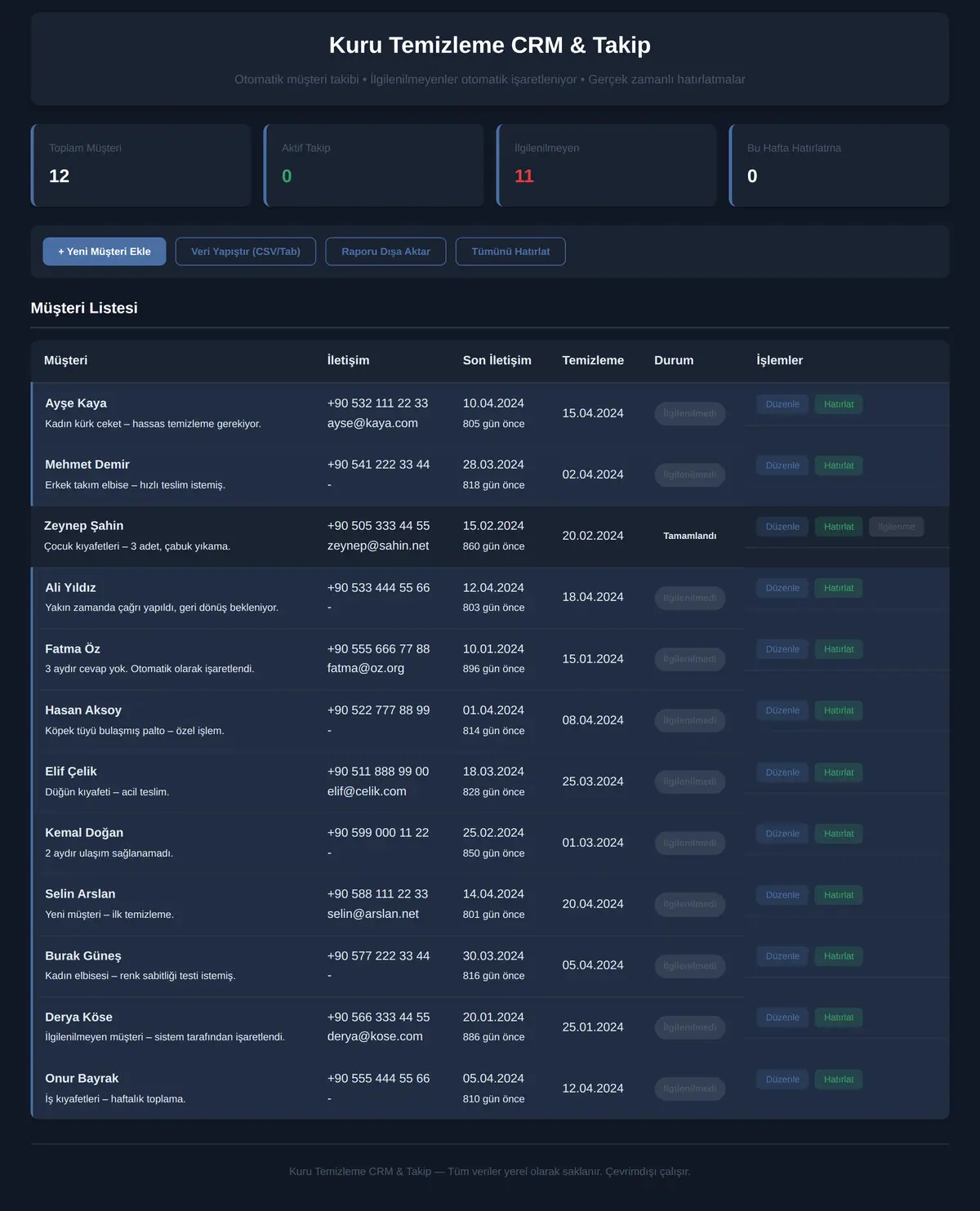Viewport: 980px width, 1211px height.
Task: Remind Fatma Öz via Hatırlat
Action: [839, 649]
